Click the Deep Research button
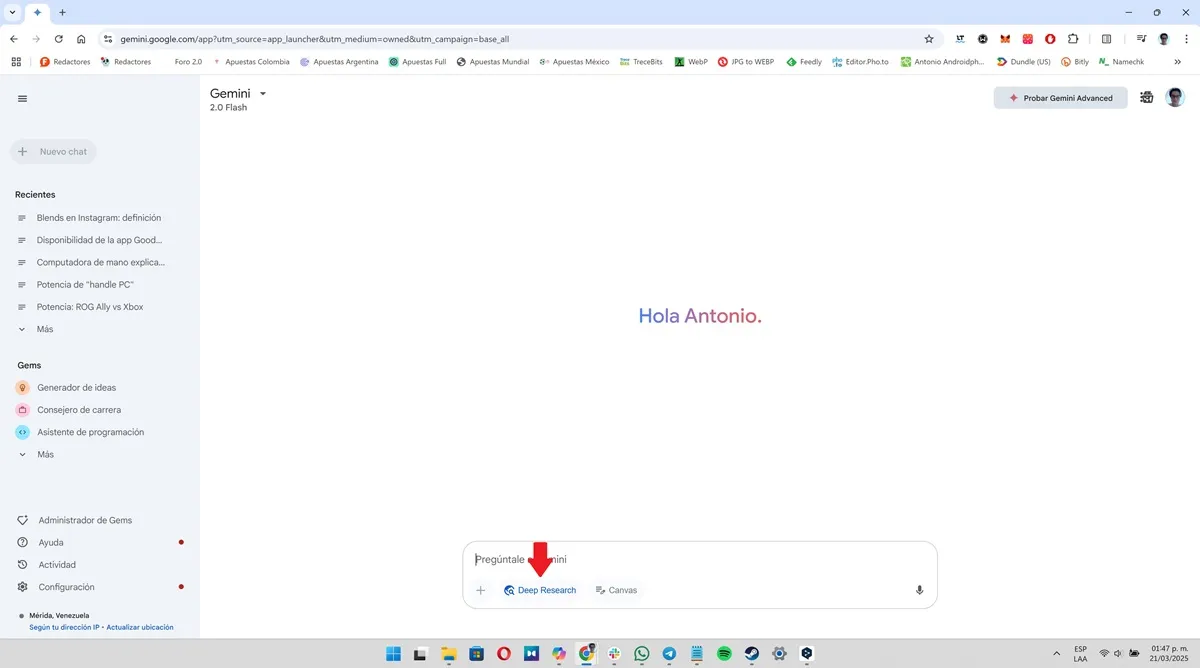The image size is (1200, 668). pyautogui.click(x=540, y=590)
